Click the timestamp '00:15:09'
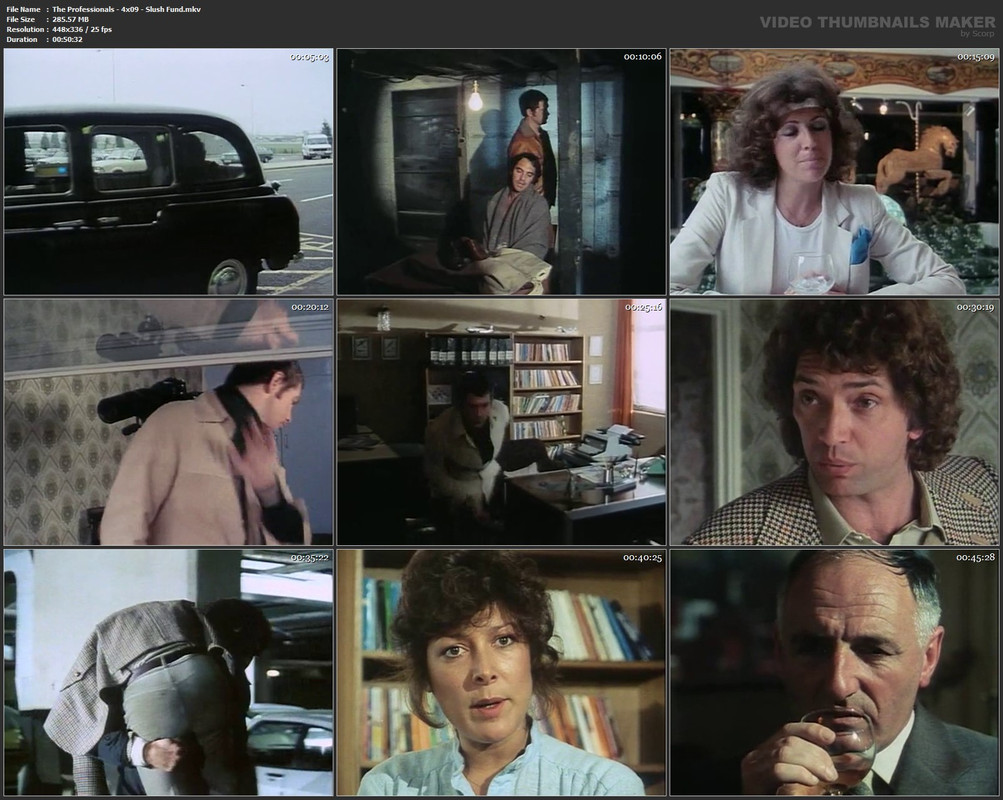Image resolution: width=1003 pixels, height=800 pixels. click(976, 57)
